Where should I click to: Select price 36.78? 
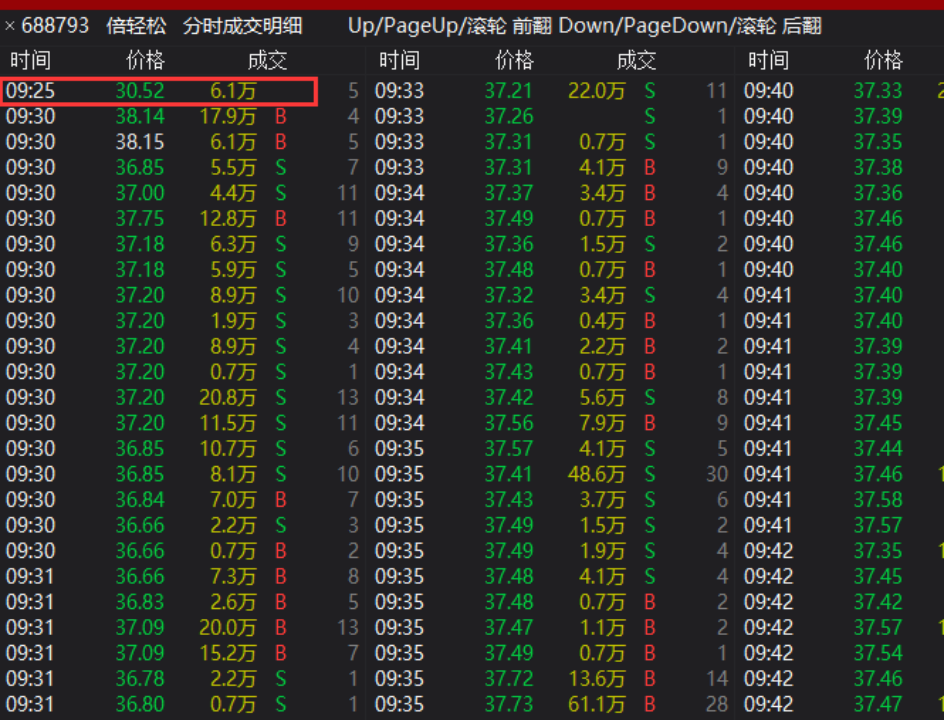[140, 679]
